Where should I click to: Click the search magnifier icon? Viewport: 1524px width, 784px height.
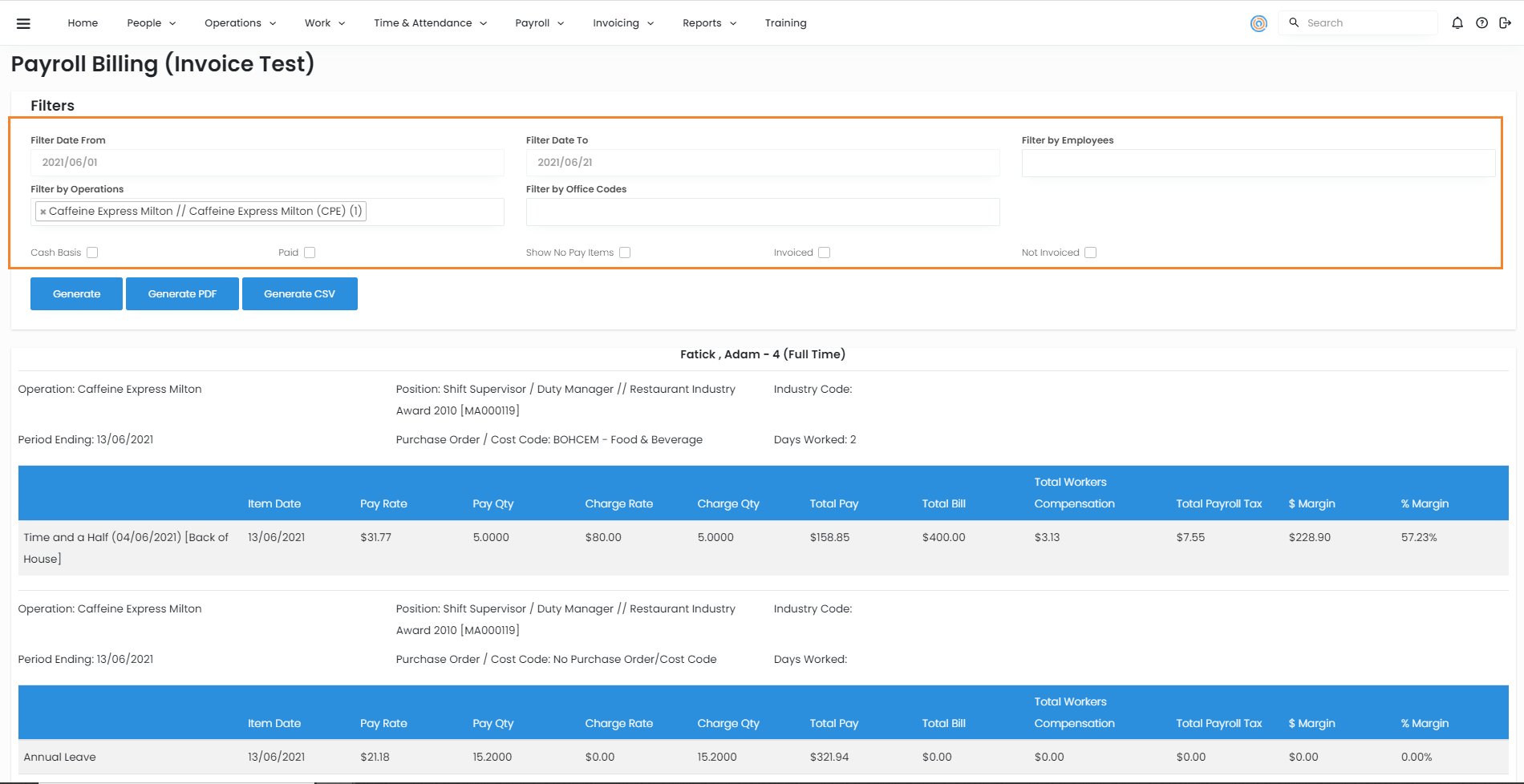(1294, 23)
